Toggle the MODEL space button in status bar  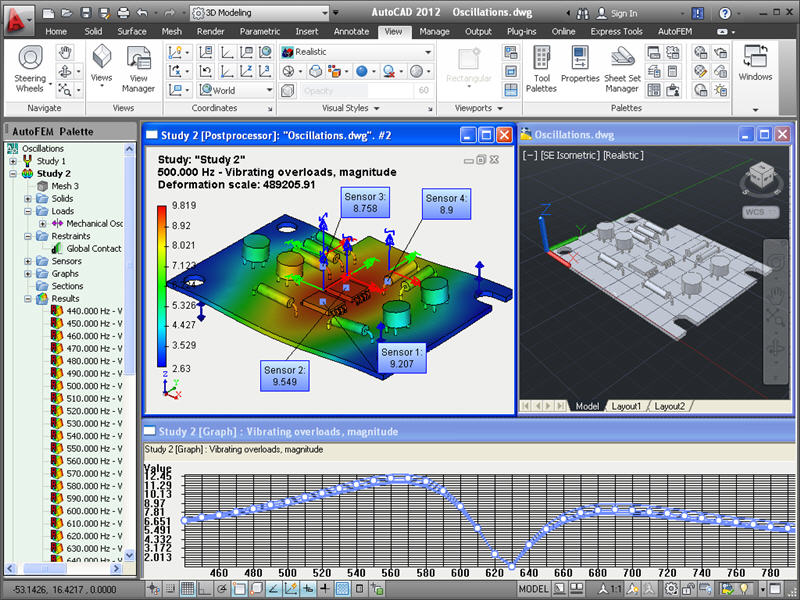[x=533, y=589]
